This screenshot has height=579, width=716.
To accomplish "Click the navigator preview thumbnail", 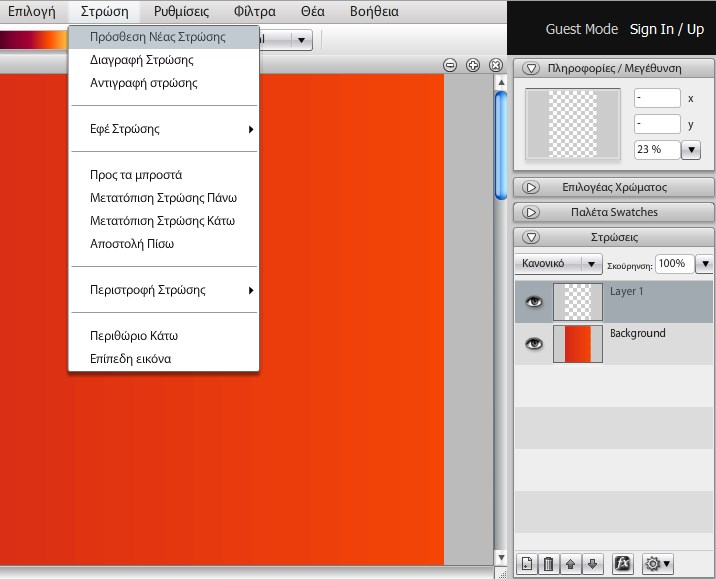I will coord(573,124).
